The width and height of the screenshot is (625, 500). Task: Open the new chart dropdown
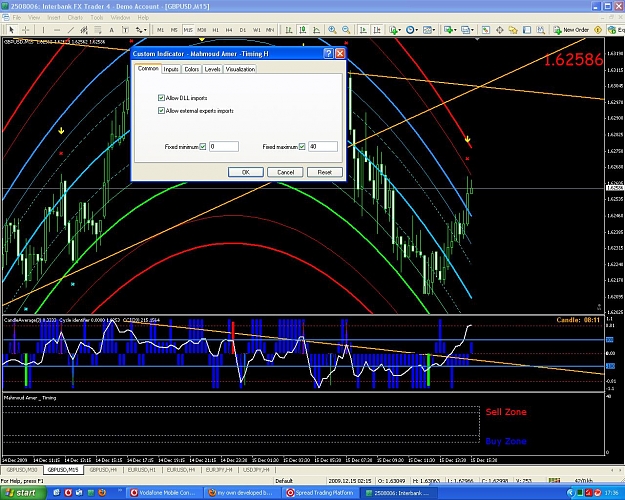[450, 30]
